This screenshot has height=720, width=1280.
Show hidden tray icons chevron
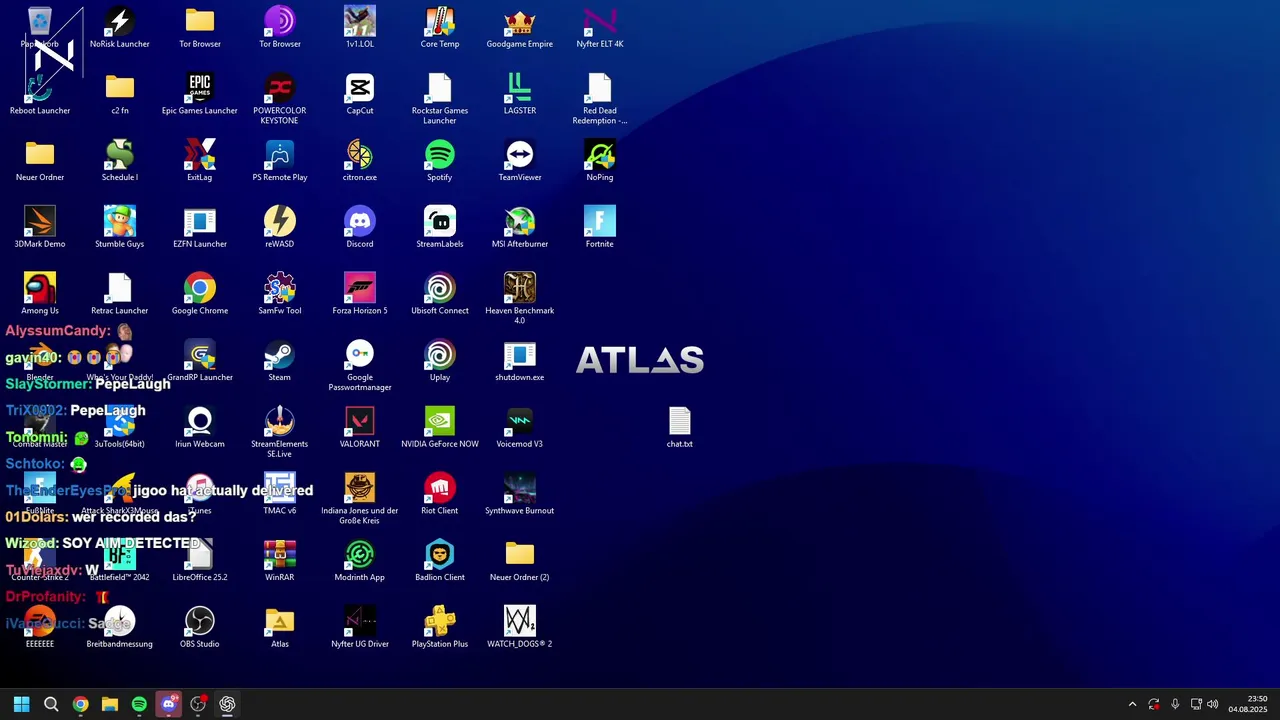tap(1132, 704)
